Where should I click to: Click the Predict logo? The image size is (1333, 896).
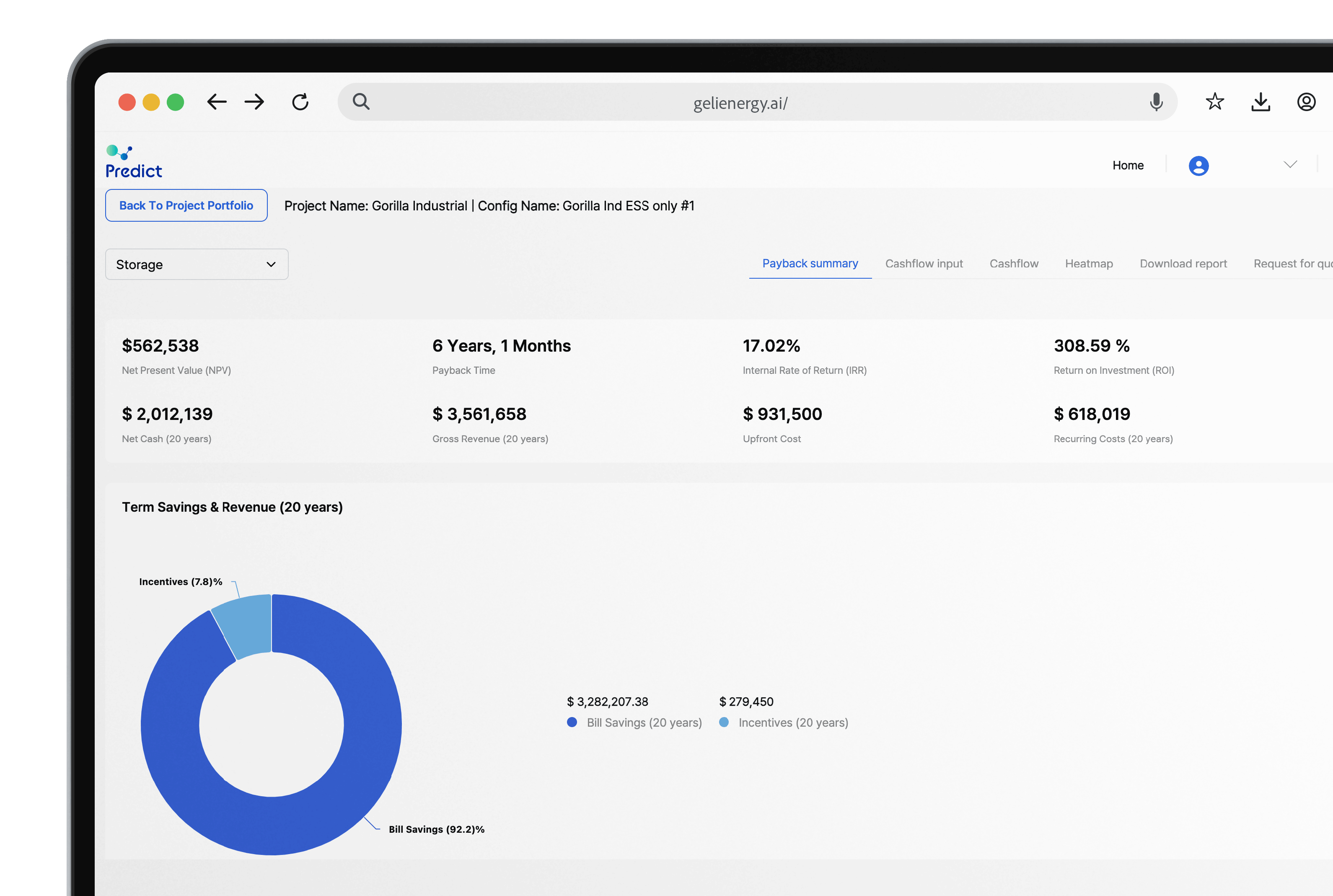(x=134, y=162)
